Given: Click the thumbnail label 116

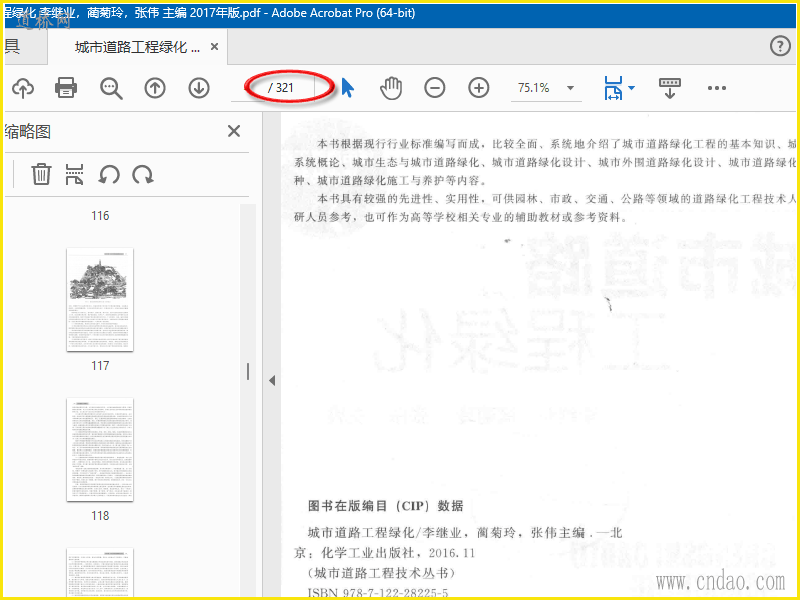Looking at the screenshot, I should pyautogui.click(x=100, y=215).
